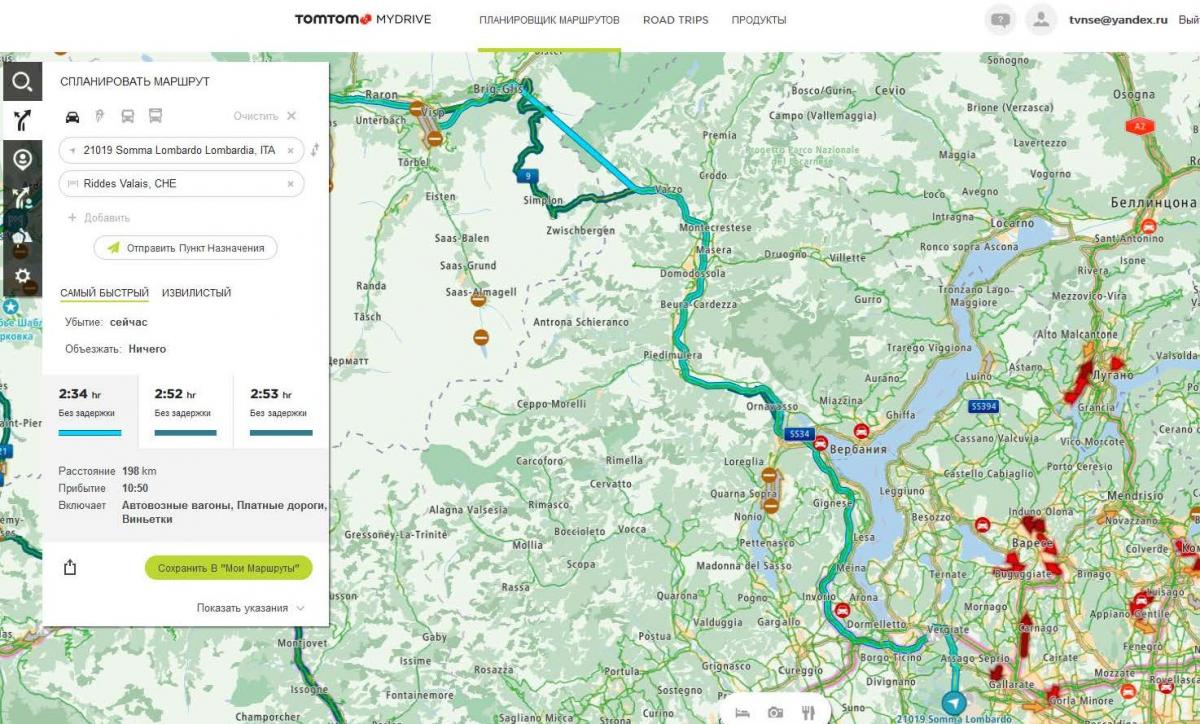Open My Places from the sidebar
This screenshot has width=1200, height=724.
[x=22, y=159]
